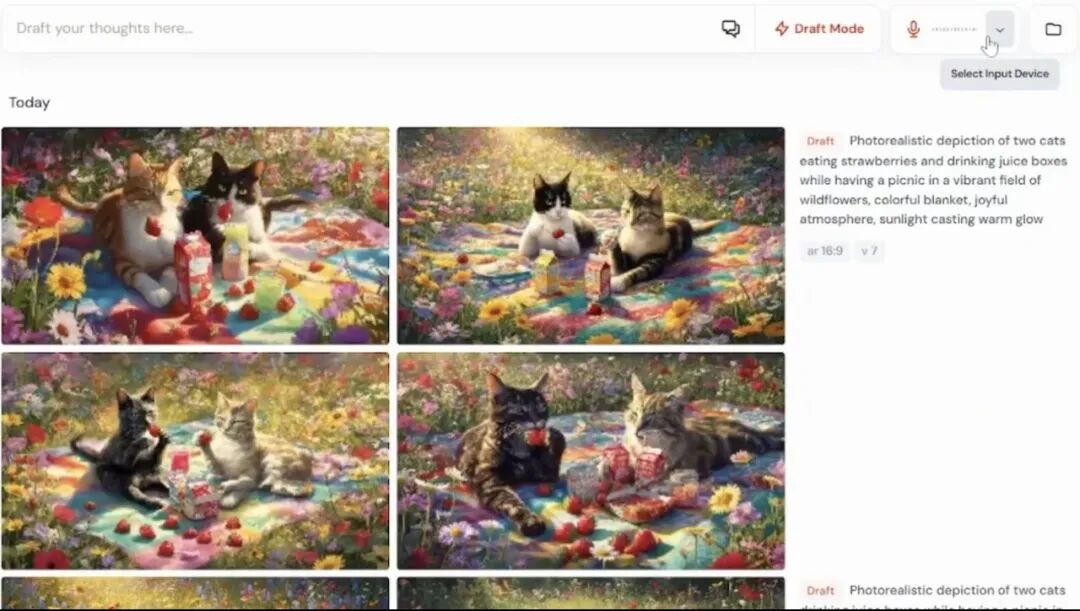
Task: Click the microphone audio level indicator
Action: [954, 30]
